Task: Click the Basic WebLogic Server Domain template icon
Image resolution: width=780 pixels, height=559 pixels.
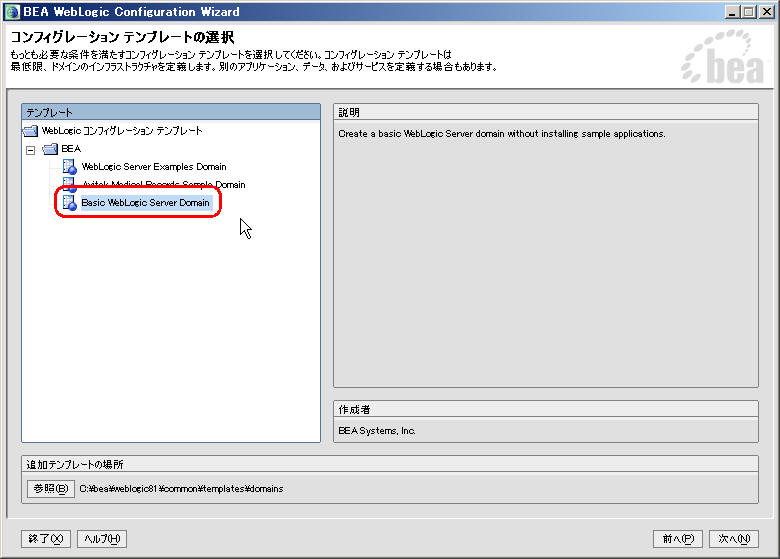Action: point(69,203)
